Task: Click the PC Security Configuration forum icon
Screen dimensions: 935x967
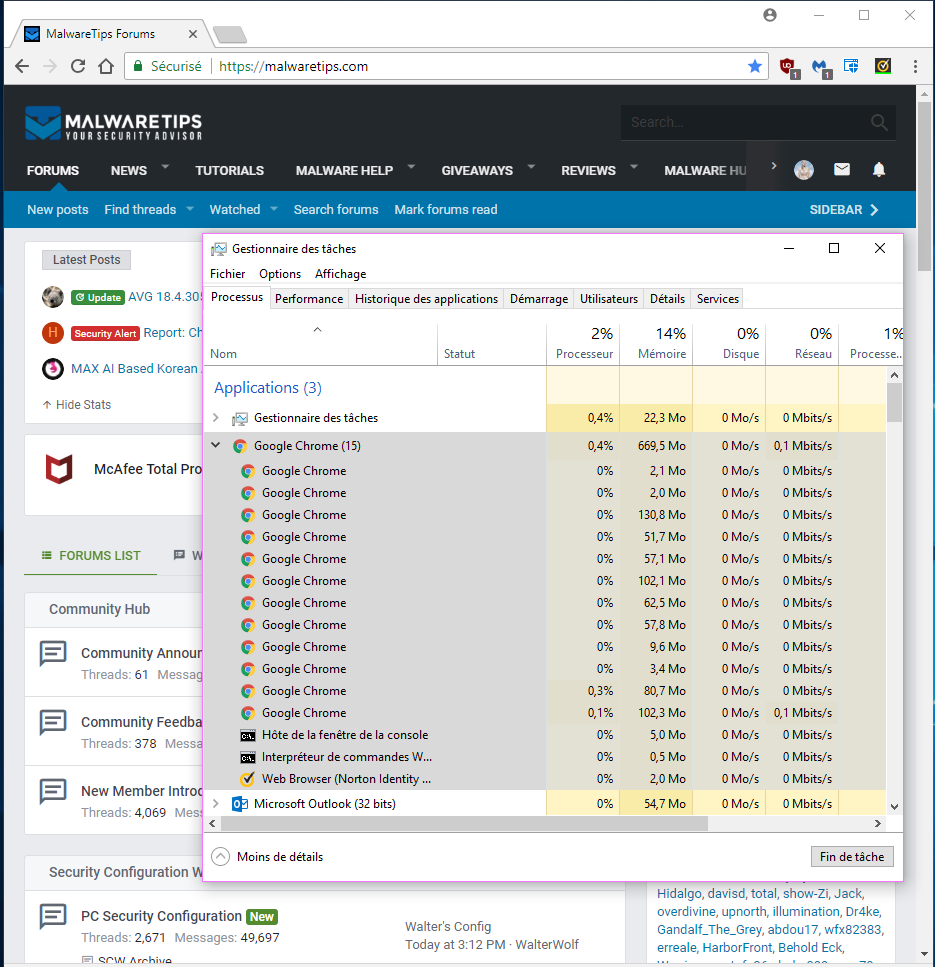Action: pyautogui.click(x=53, y=916)
